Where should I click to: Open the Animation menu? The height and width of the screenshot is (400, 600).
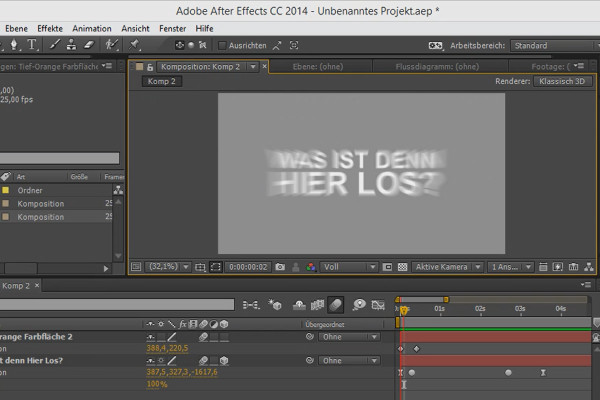pos(92,29)
